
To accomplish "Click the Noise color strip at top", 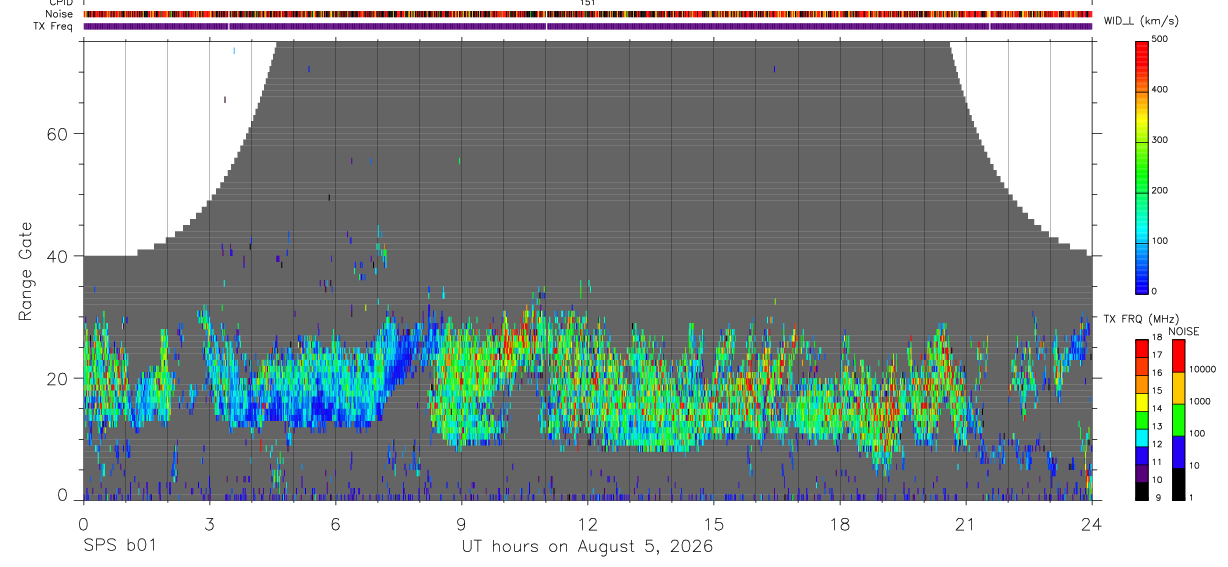I will point(588,15).
